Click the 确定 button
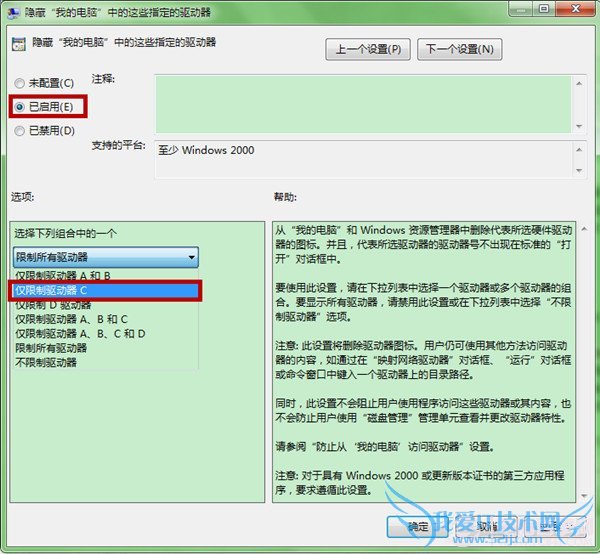600x554 pixels. pyautogui.click(x=418, y=527)
